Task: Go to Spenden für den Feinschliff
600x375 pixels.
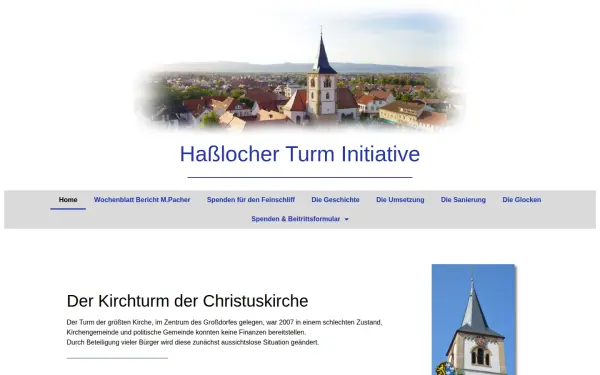Action: [x=251, y=200]
